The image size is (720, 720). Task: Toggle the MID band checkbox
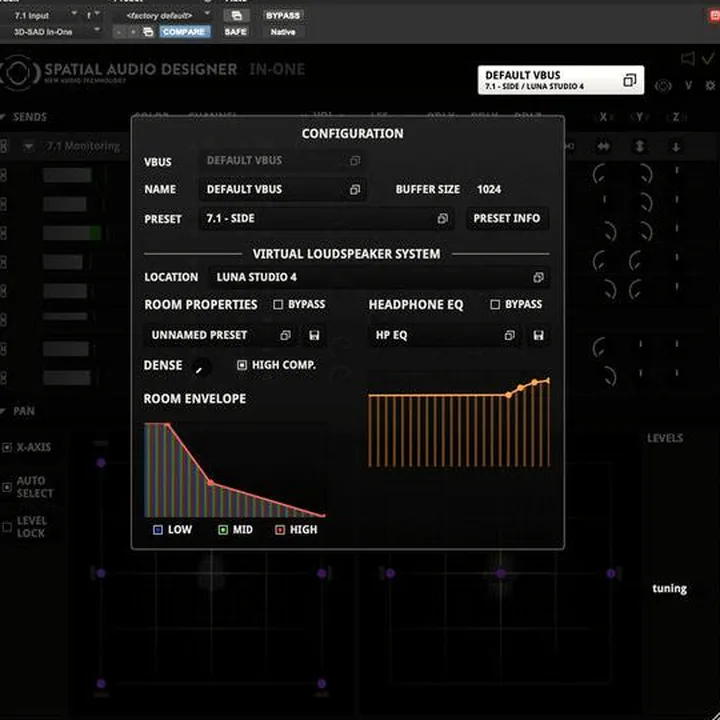pos(223,530)
